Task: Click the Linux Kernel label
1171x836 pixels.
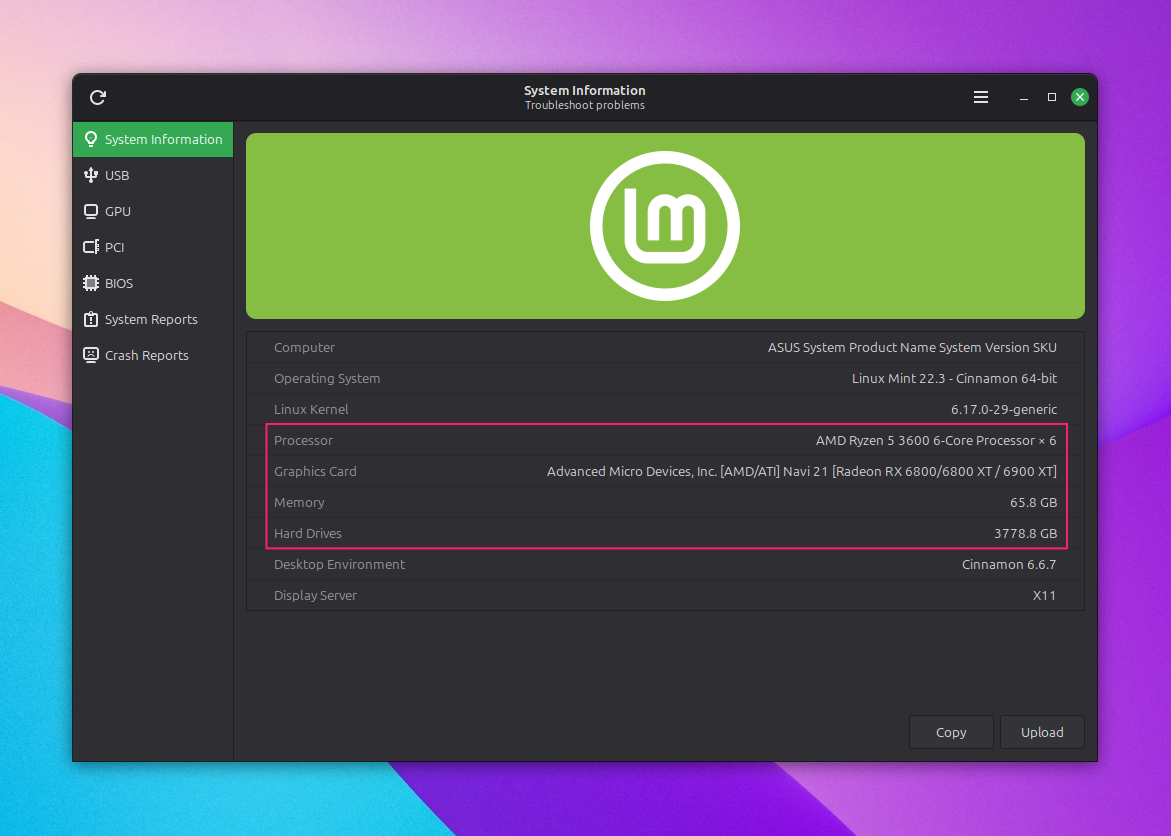Action: (311, 409)
